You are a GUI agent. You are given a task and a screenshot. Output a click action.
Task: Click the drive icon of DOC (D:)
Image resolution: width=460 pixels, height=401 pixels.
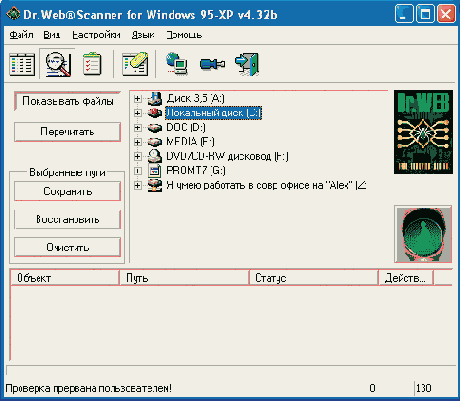[x=155, y=127]
